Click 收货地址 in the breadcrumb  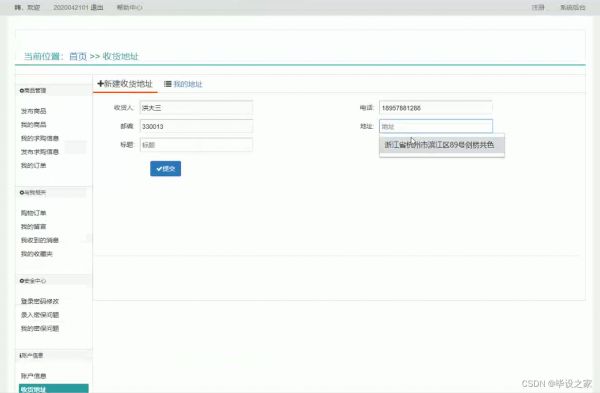click(120, 57)
